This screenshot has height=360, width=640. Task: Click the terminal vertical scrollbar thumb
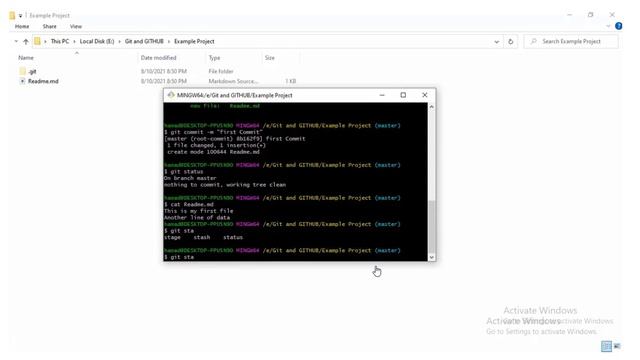(x=431, y=227)
